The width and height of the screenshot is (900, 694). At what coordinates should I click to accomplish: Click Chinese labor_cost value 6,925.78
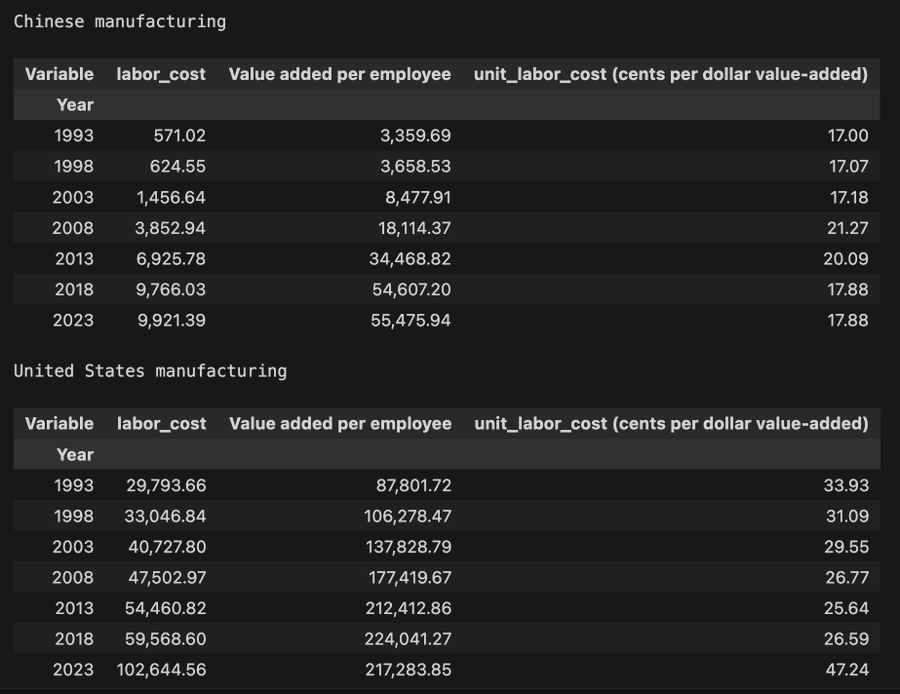(171, 259)
